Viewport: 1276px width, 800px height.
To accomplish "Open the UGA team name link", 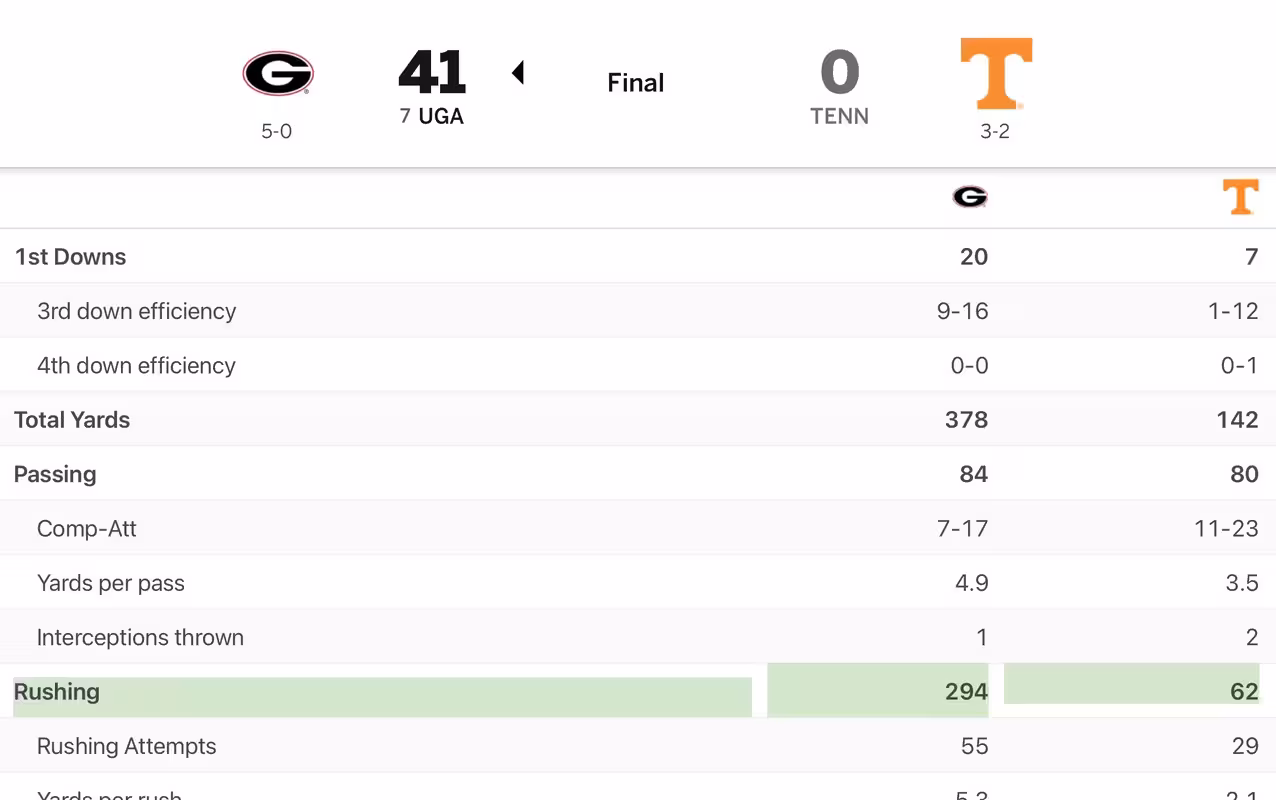I will point(441,116).
